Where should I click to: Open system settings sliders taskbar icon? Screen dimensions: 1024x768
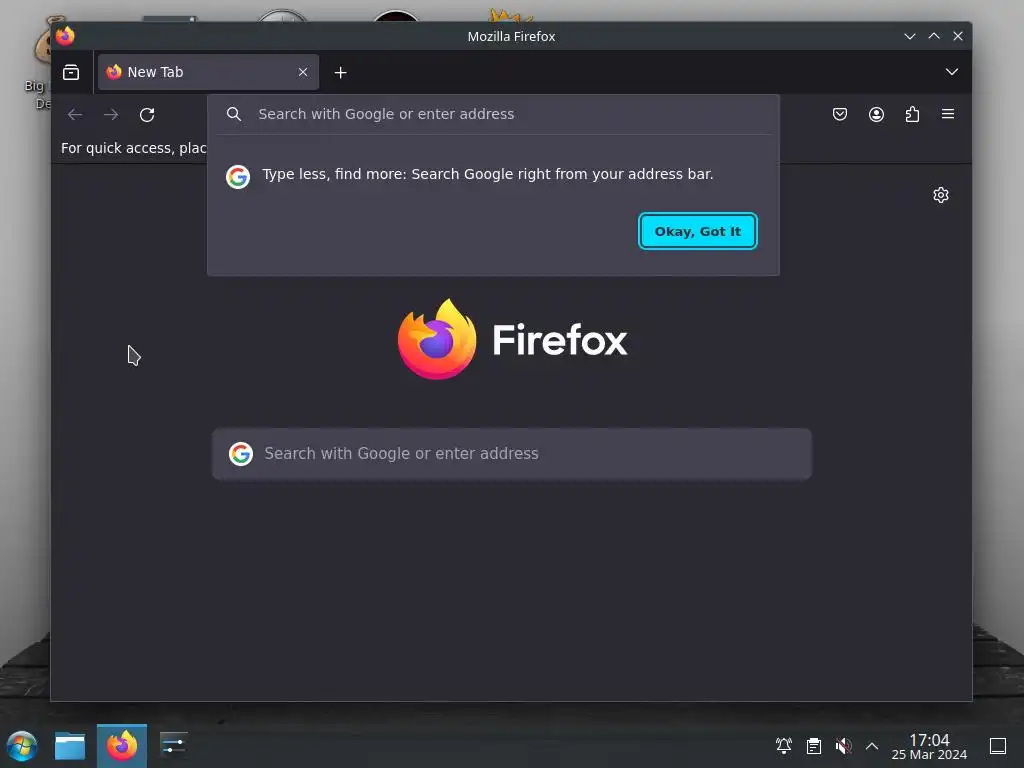(173, 744)
